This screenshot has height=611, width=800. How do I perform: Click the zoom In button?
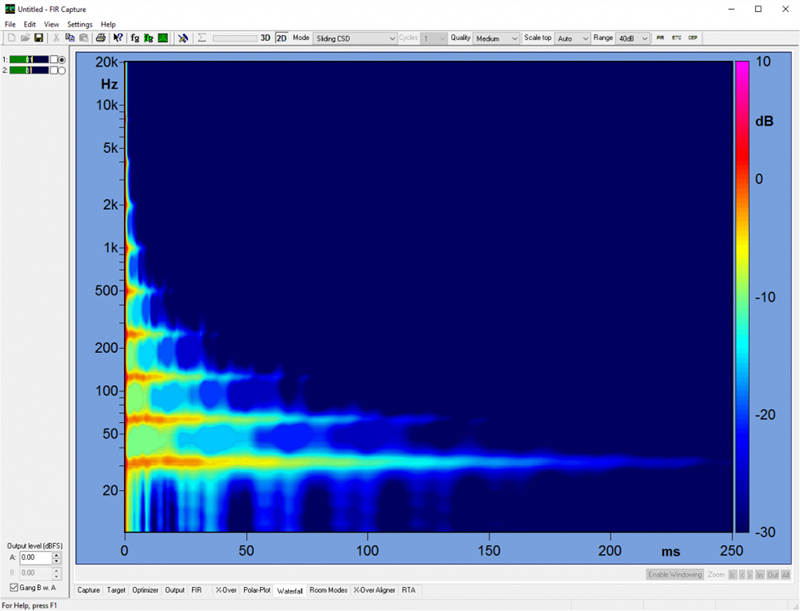tap(760, 575)
